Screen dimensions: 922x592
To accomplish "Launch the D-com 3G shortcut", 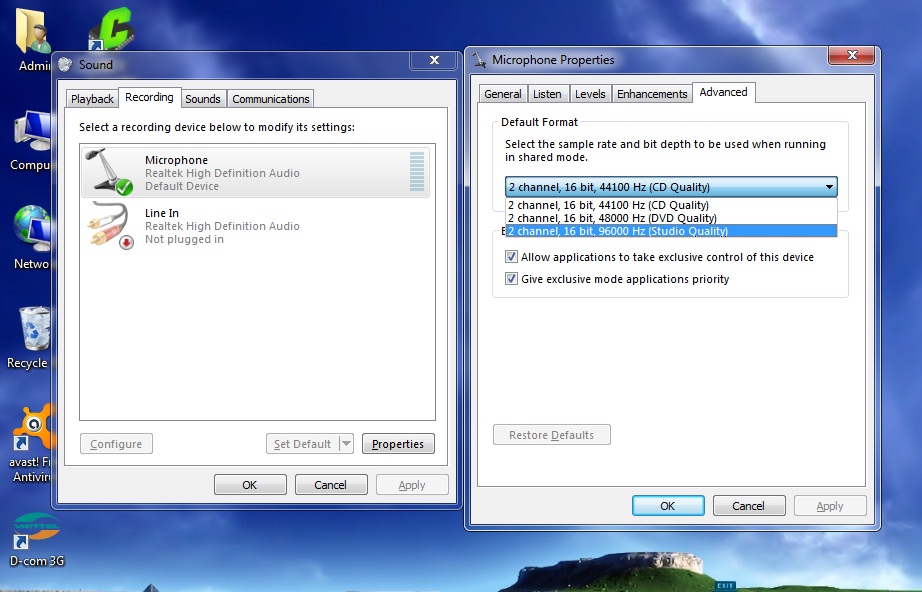I will (36, 531).
